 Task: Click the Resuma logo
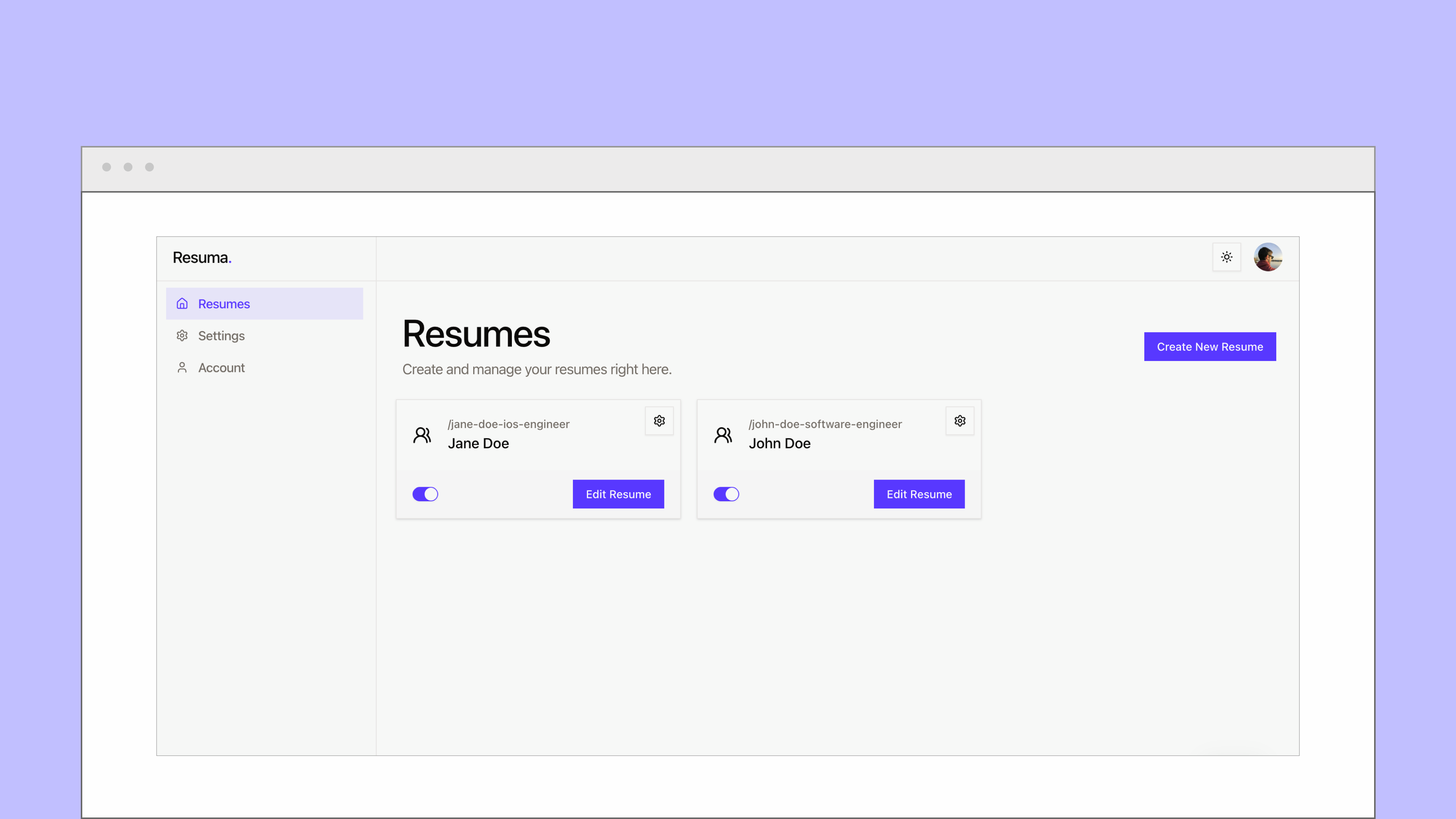(202, 258)
